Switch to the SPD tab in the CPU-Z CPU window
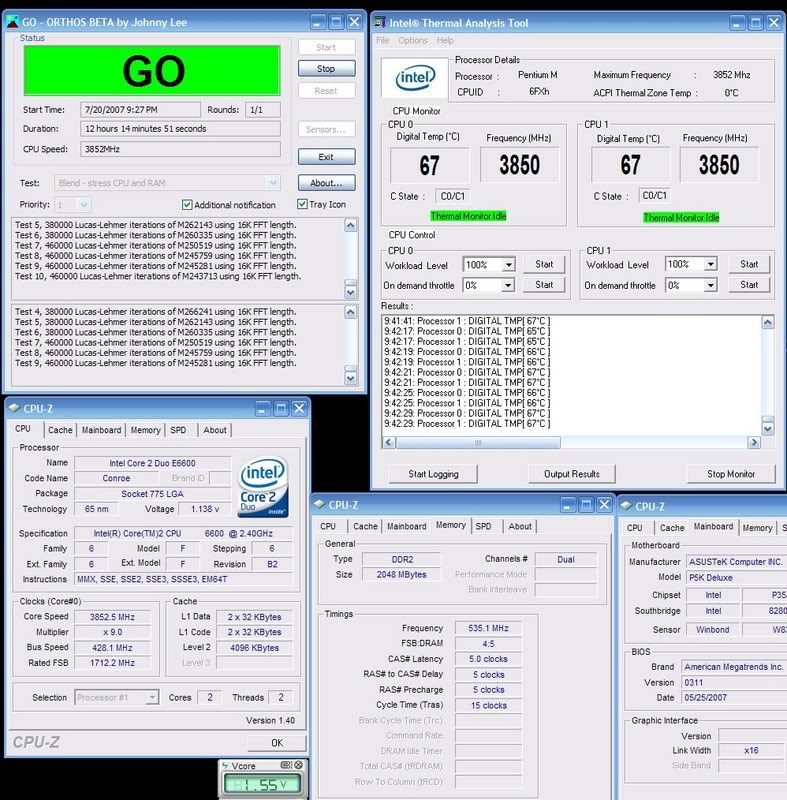This screenshot has width=787, height=800. [x=178, y=430]
